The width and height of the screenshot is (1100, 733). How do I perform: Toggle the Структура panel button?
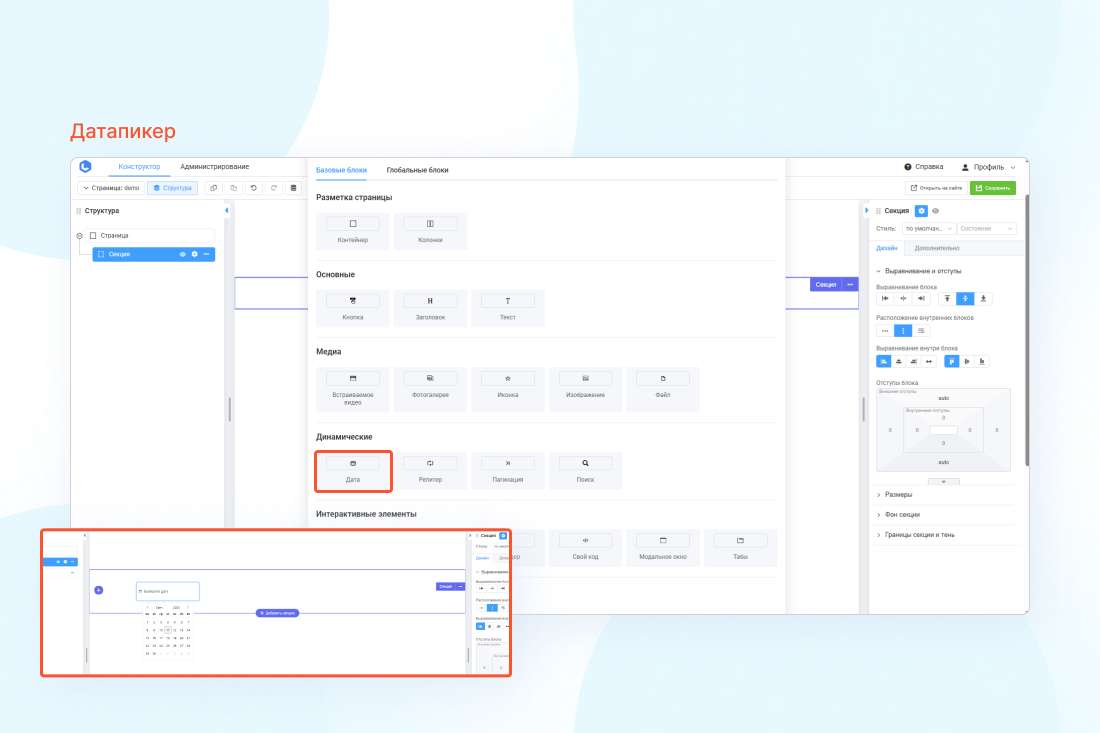pos(172,188)
